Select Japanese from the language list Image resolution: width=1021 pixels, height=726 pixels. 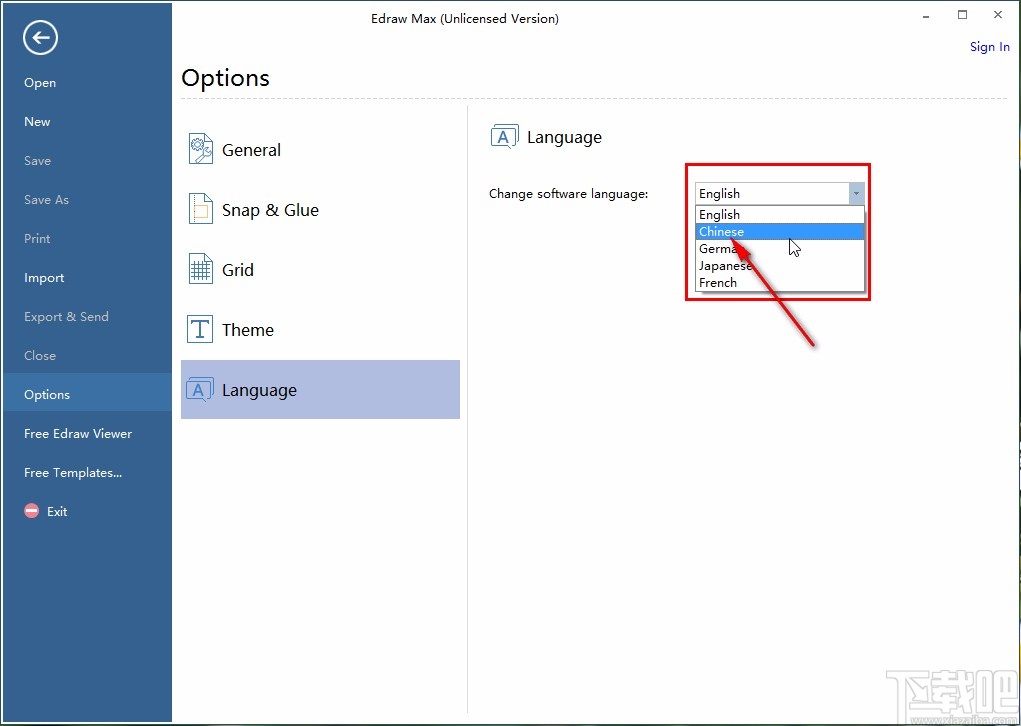coord(779,265)
